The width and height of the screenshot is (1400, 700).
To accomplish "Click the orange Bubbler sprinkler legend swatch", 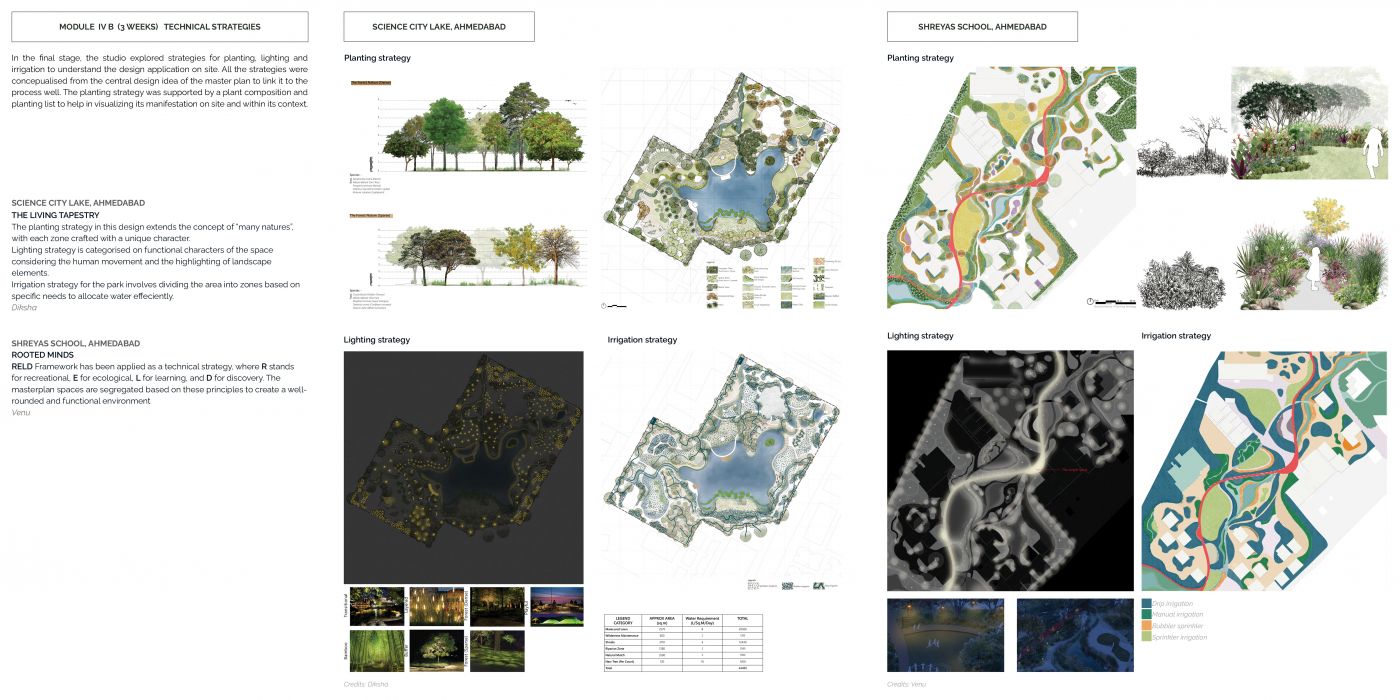I will (x=1146, y=625).
